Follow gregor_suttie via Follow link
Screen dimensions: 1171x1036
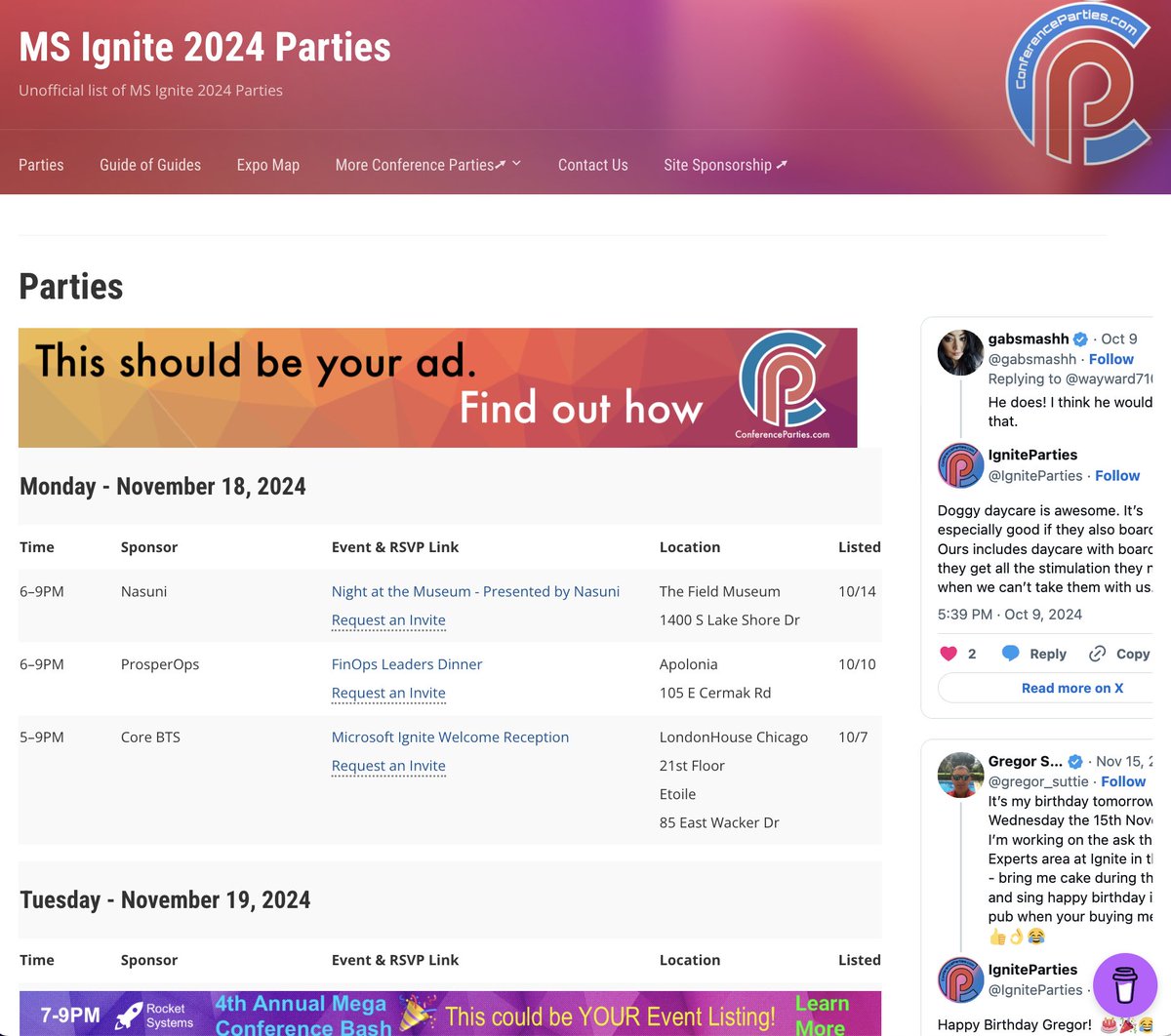point(1123,781)
